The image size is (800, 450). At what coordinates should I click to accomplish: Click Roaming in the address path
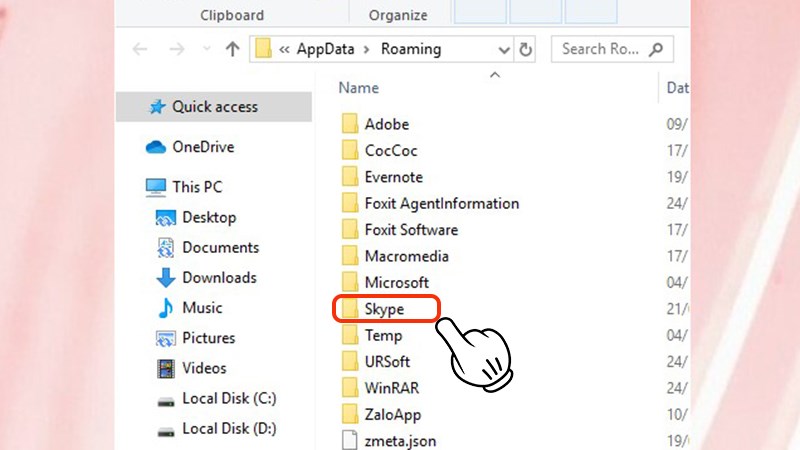pos(411,49)
